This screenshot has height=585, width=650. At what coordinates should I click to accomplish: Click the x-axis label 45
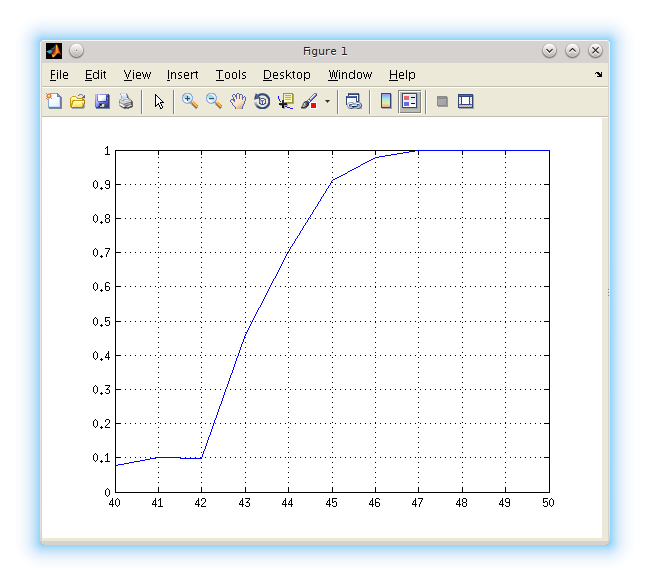(x=331, y=503)
